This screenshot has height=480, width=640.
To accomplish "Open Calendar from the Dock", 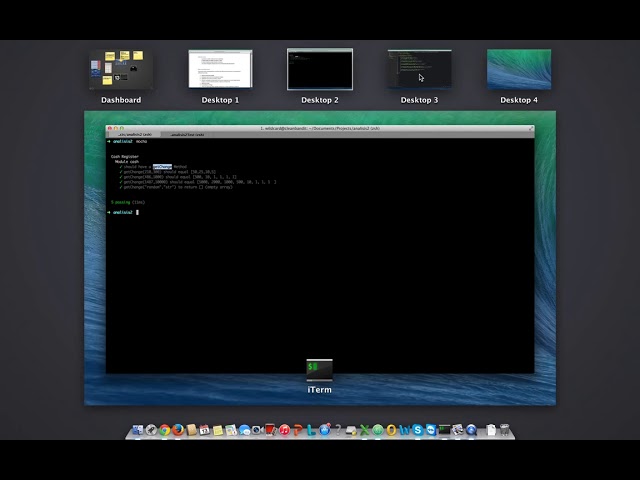I will tap(204, 430).
